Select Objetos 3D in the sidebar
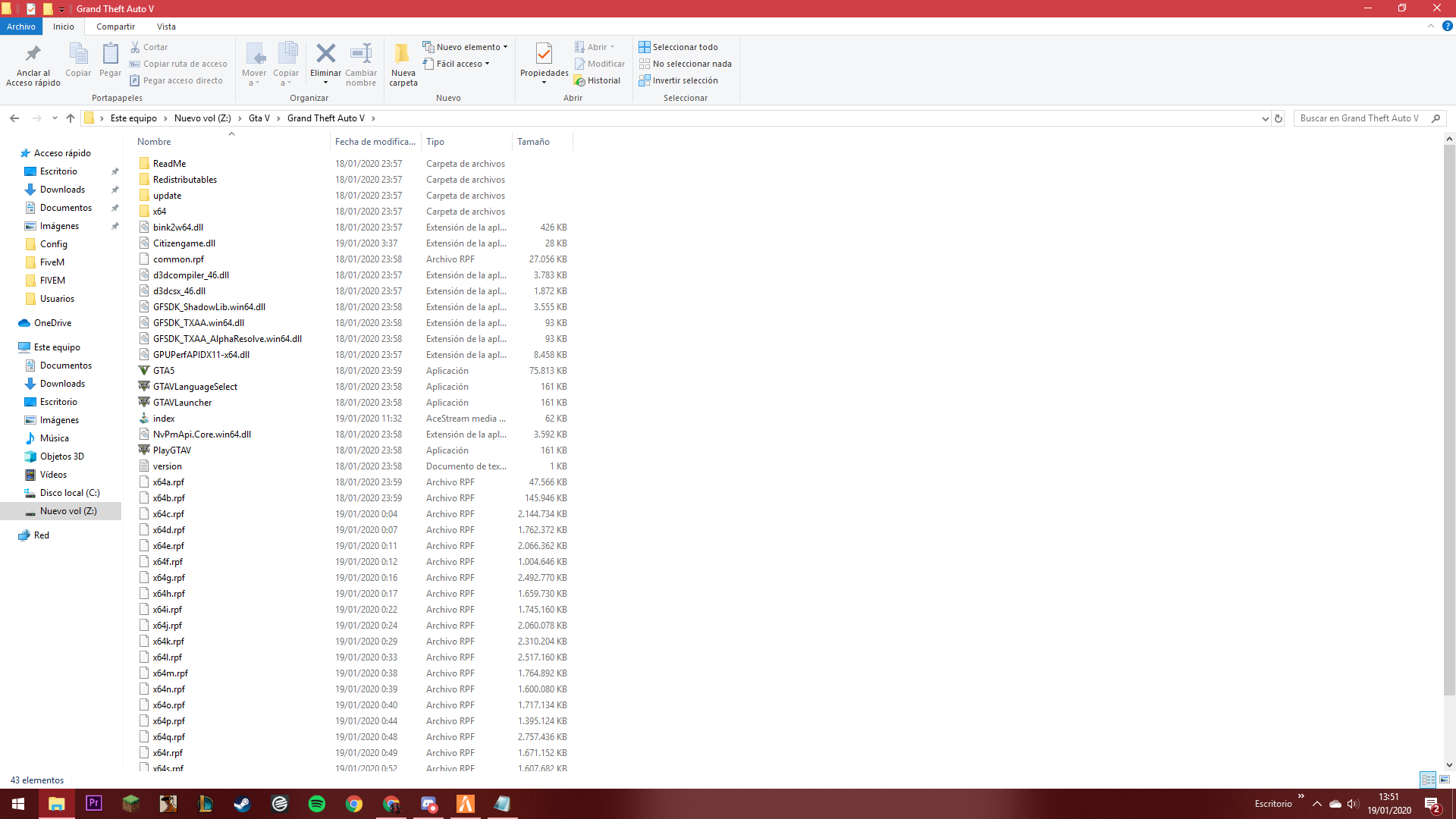The width and height of the screenshot is (1456, 819). (61, 457)
